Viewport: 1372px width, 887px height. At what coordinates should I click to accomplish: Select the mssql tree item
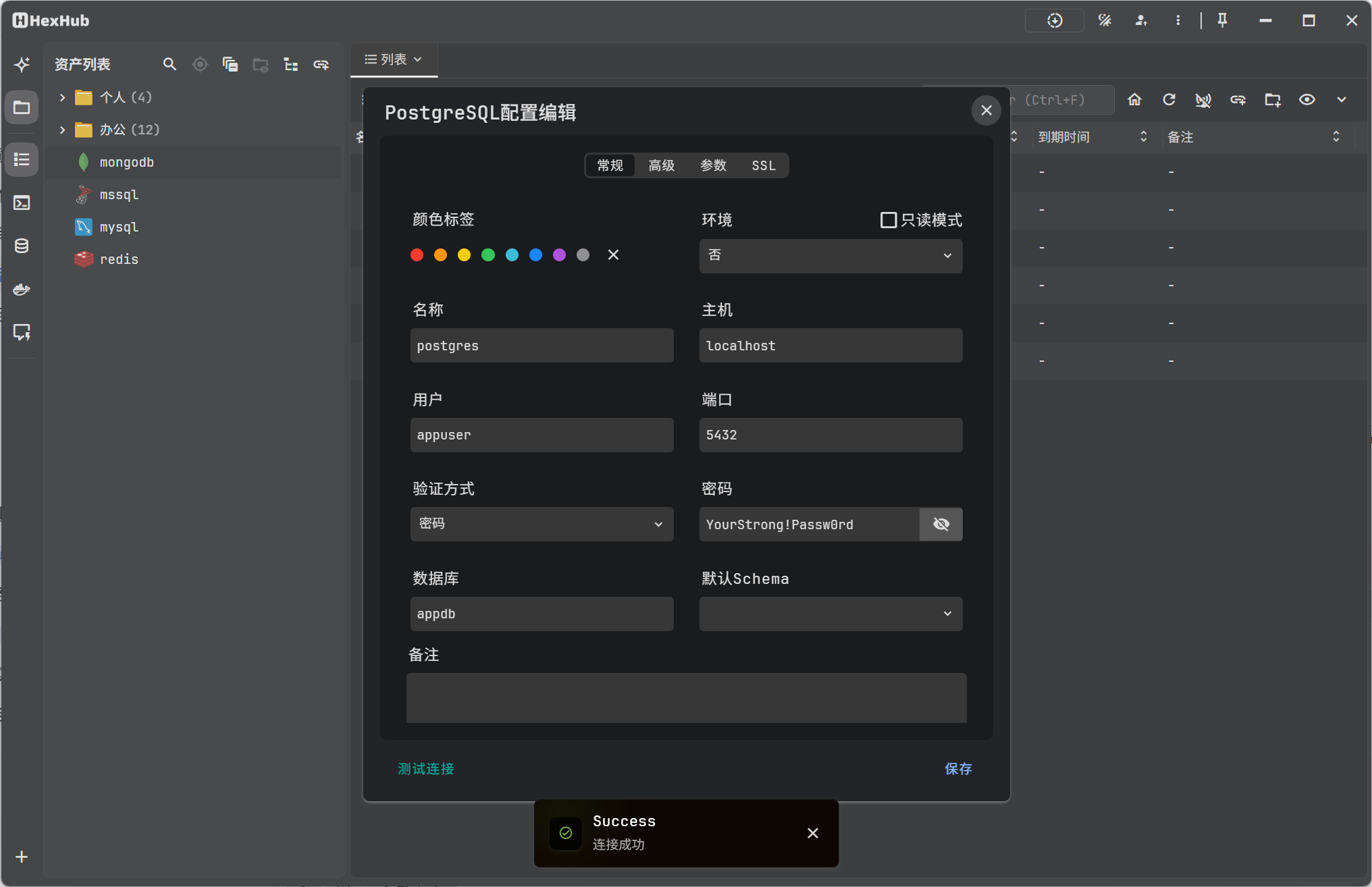coord(193,195)
